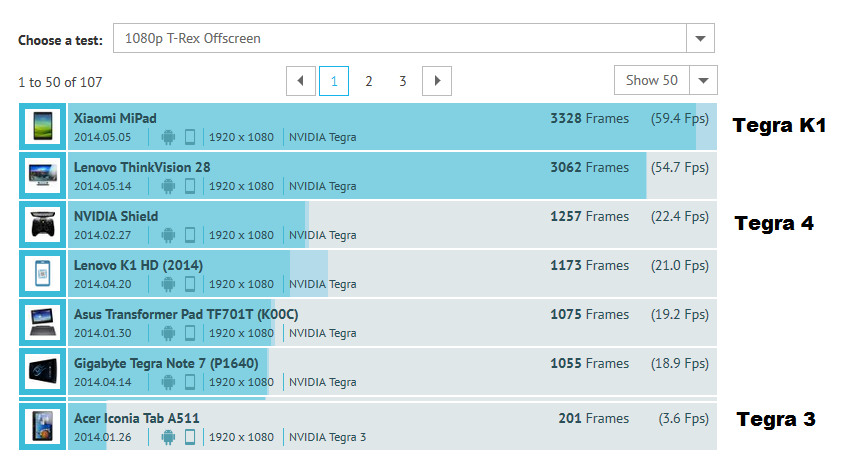This screenshot has width=844, height=466.
Task: Open the Xiaomi MiPad device name link
Action: [x=115, y=118]
